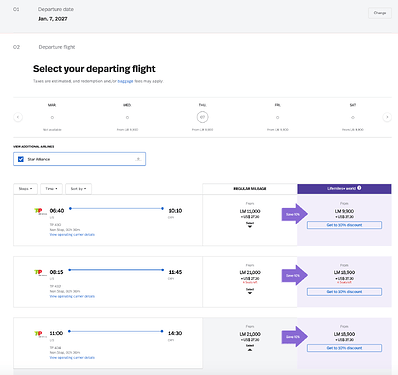This screenshot has height=375, width=398.
Task: Switch to the Regular Mileage tab
Action: [x=250, y=189]
